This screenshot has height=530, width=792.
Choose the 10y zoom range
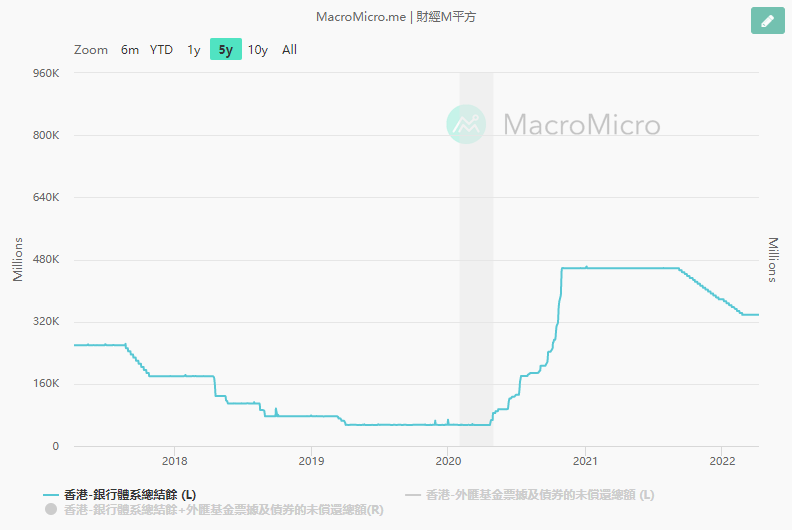tap(258, 50)
